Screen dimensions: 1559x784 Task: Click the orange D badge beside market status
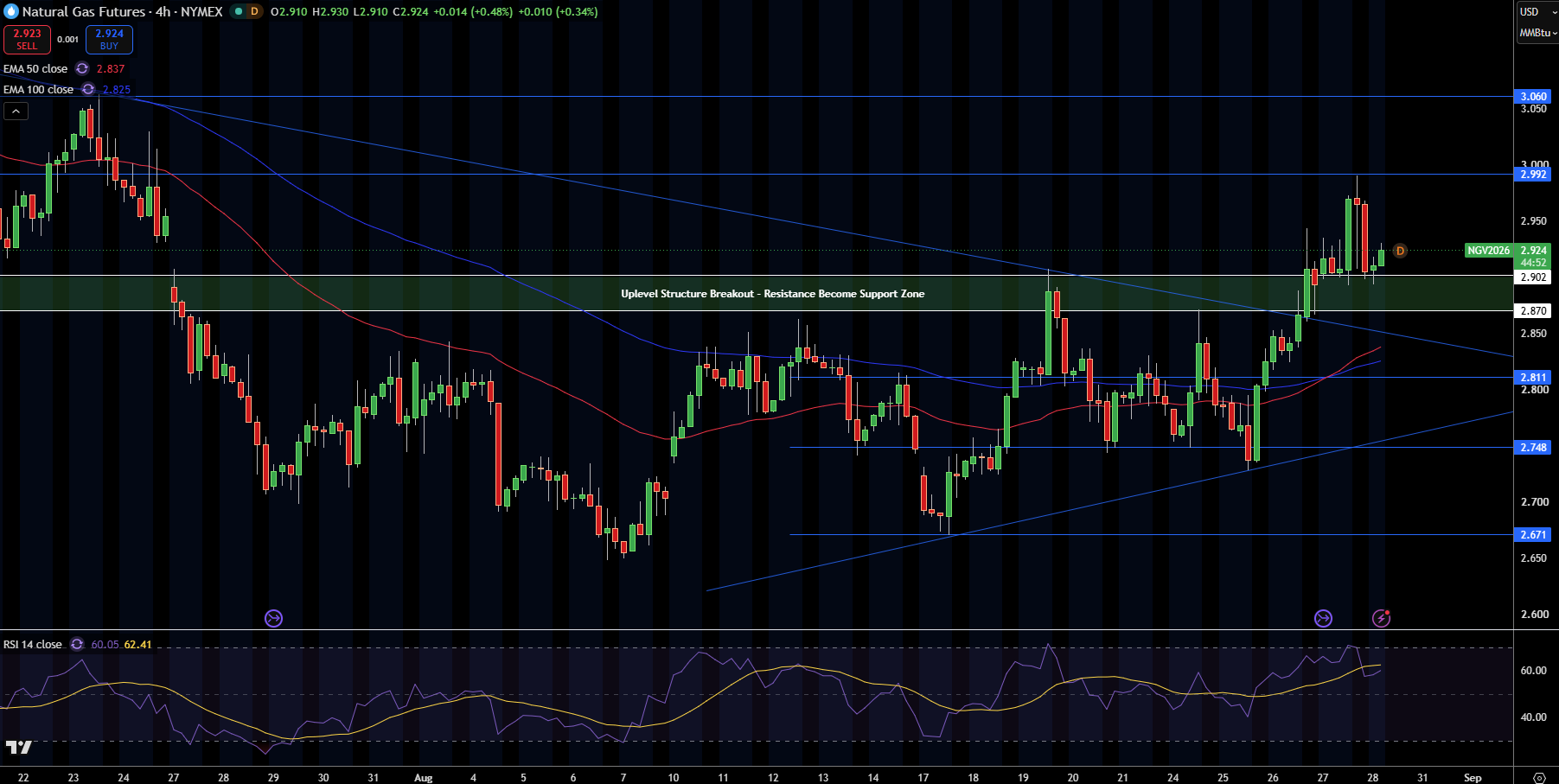pos(254,11)
